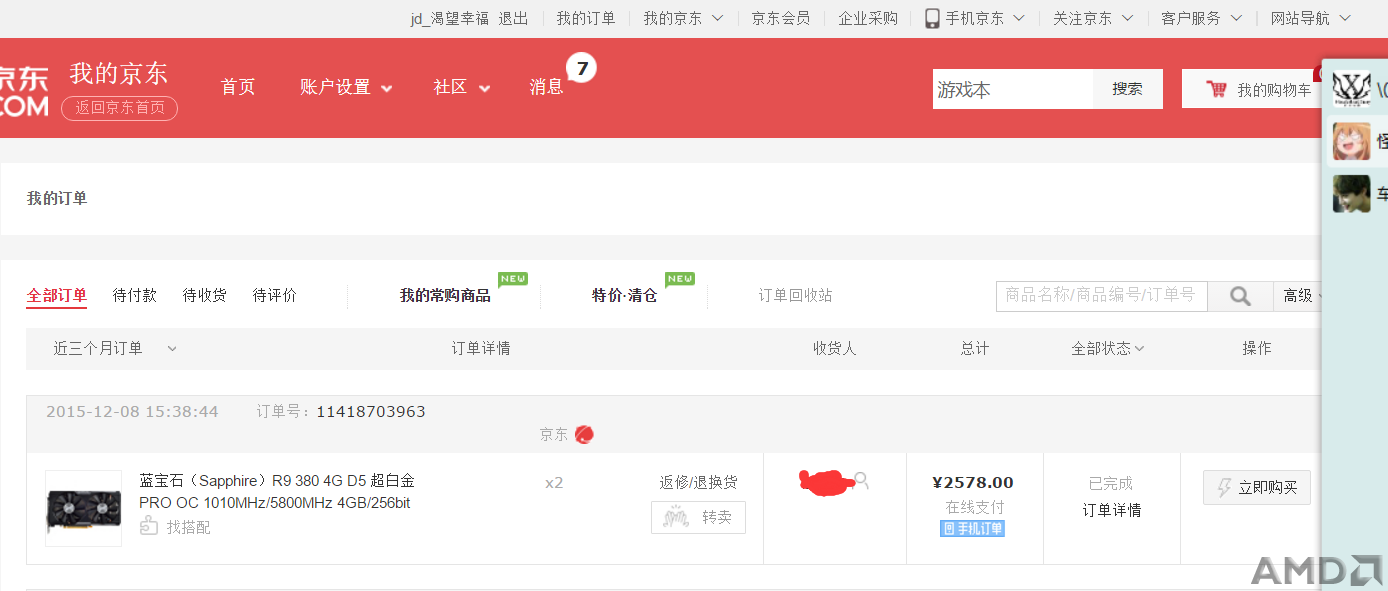Click the lightning icon on 立即购买
This screenshot has height=591, width=1388.
pyautogui.click(x=1224, y=488)
